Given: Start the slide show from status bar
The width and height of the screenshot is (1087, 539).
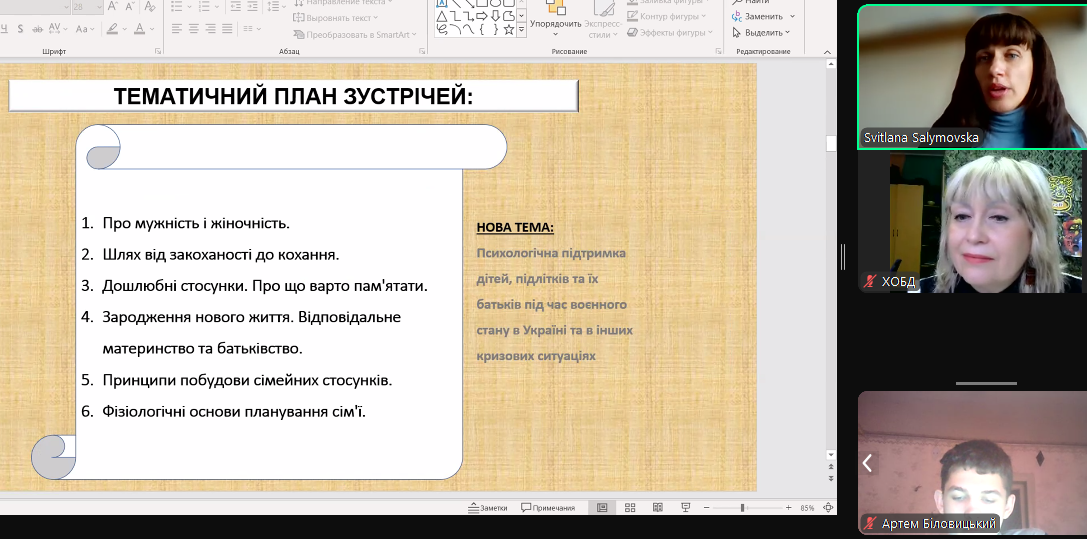Looking at the screenshot, I should (x=686, y=508).
